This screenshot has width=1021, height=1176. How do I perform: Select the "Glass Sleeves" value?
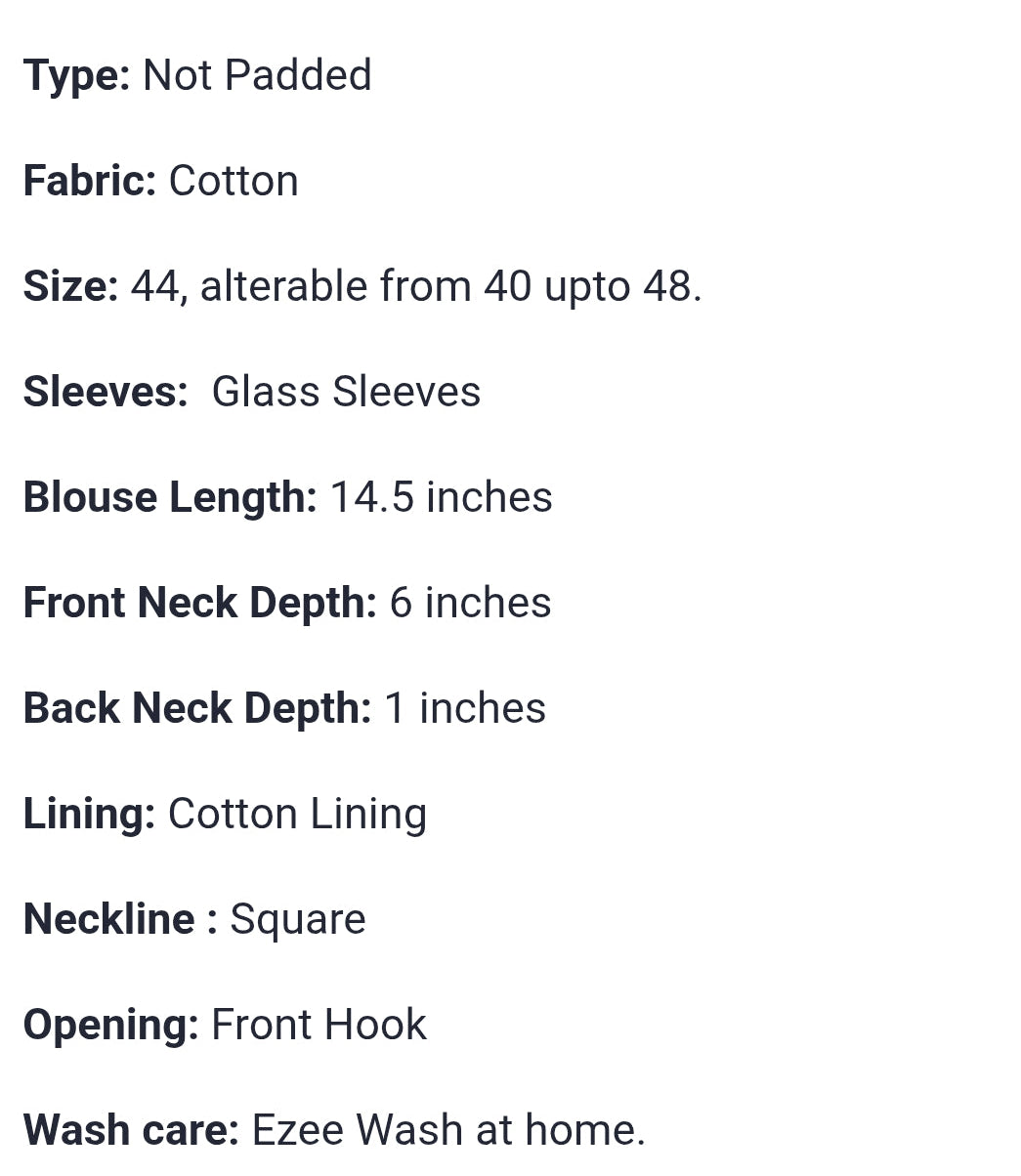[346, 393]
